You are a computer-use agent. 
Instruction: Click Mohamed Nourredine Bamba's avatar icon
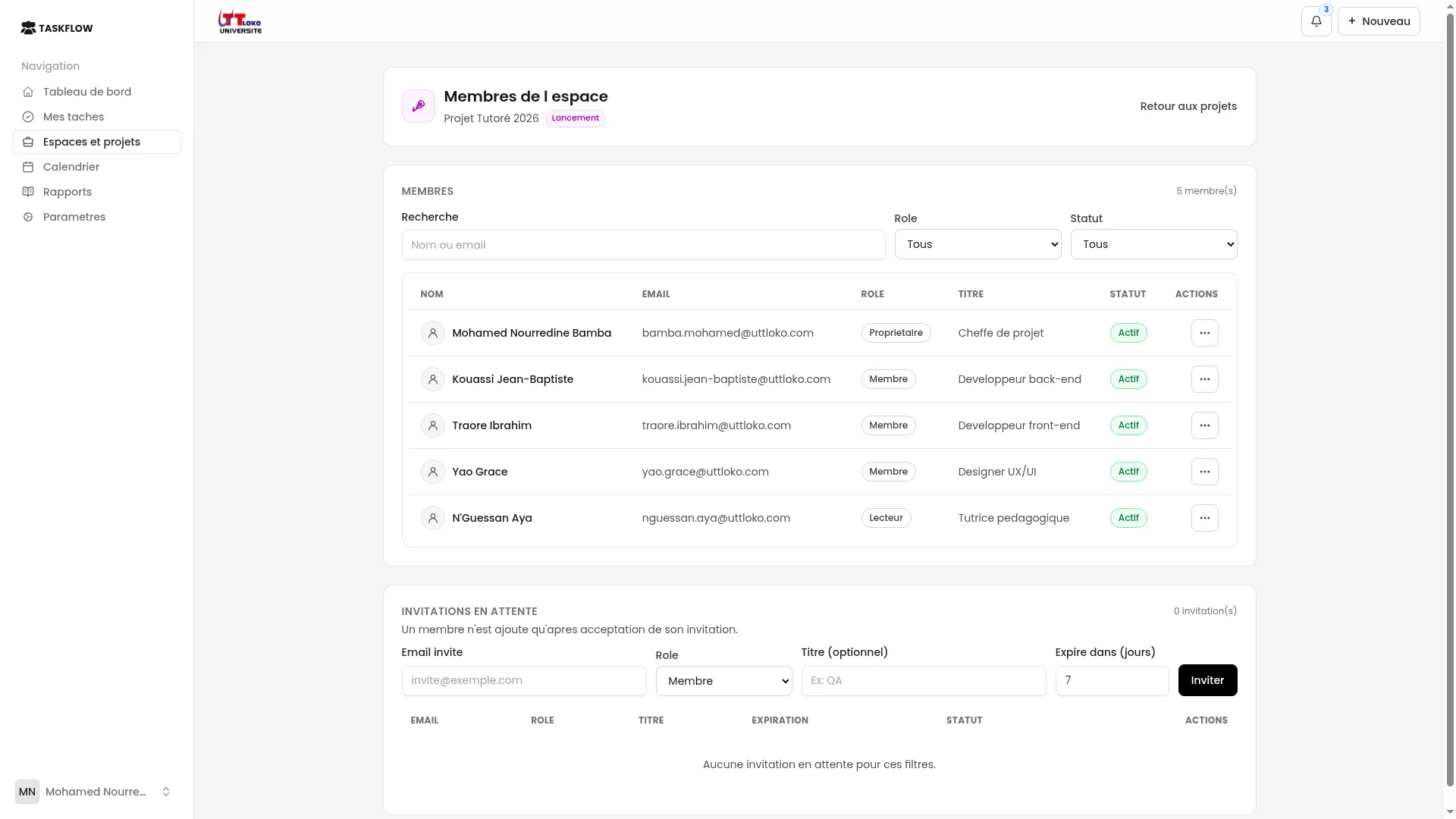[433, 333]
